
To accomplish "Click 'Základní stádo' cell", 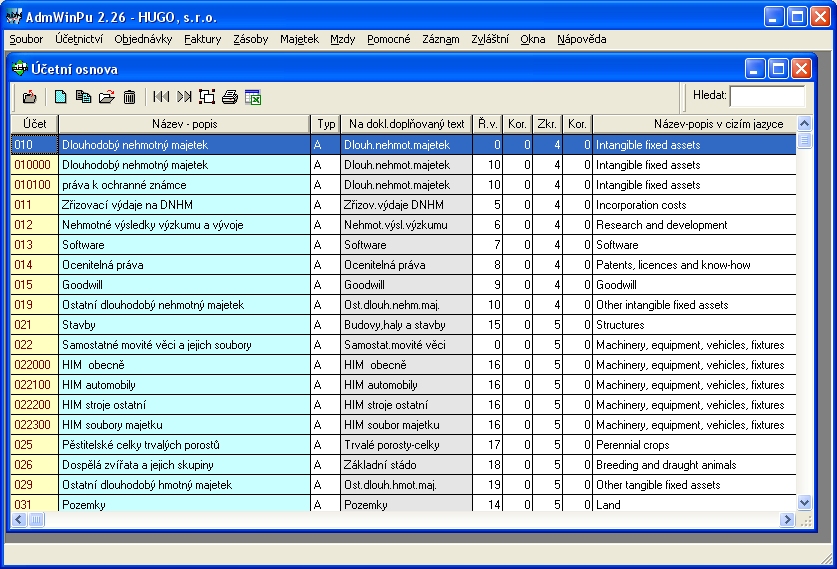I will tap(407, 465).
